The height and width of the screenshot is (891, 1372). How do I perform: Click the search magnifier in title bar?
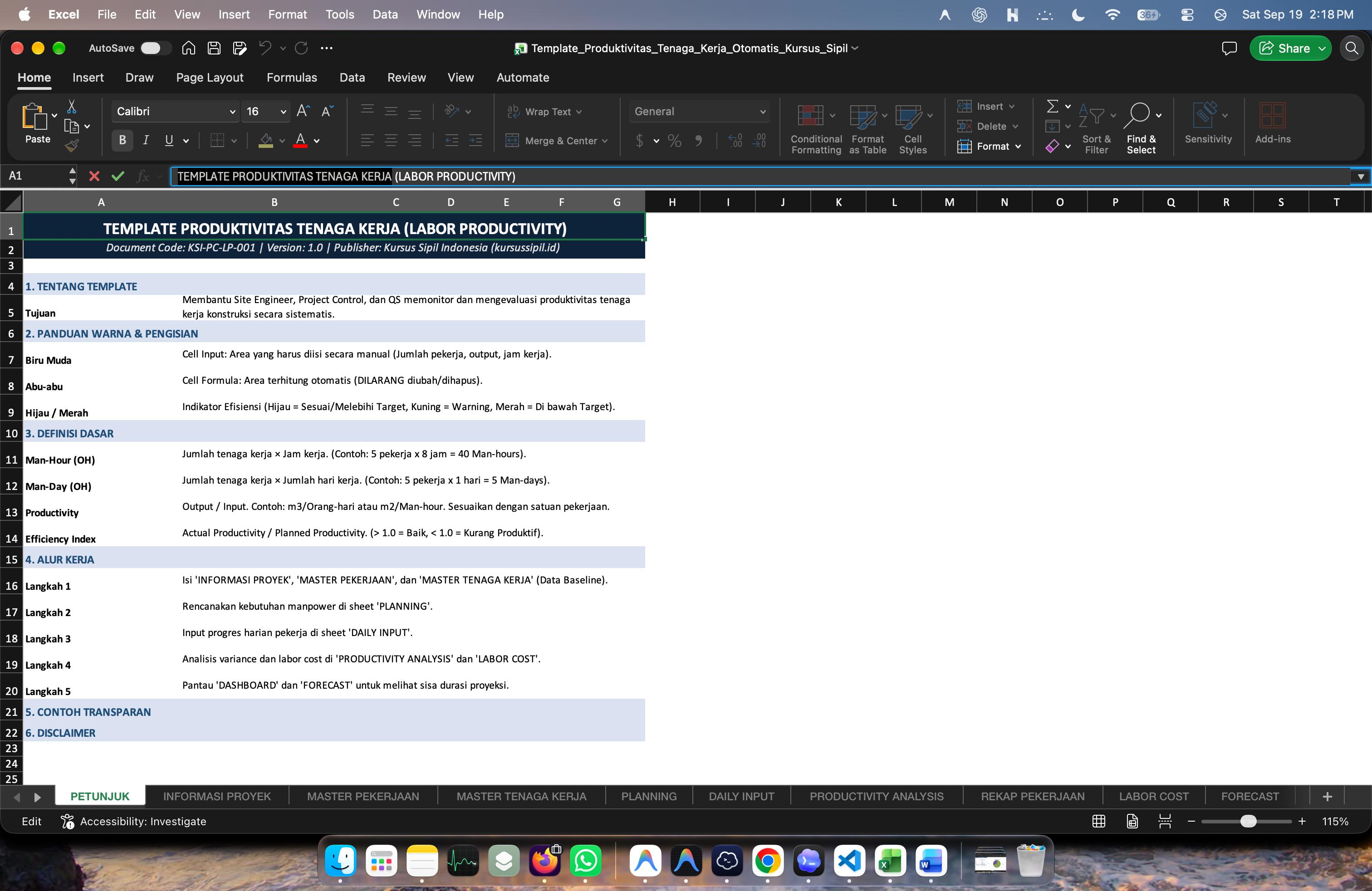[x=1352, y=49]
